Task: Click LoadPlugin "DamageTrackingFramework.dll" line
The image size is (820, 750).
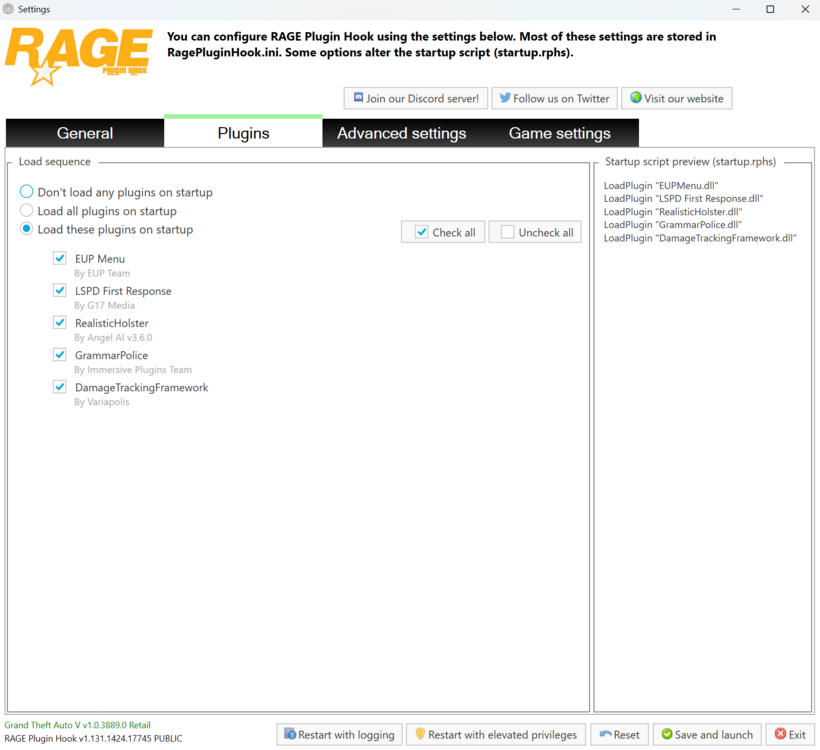Action: click(x=700, y=238)
